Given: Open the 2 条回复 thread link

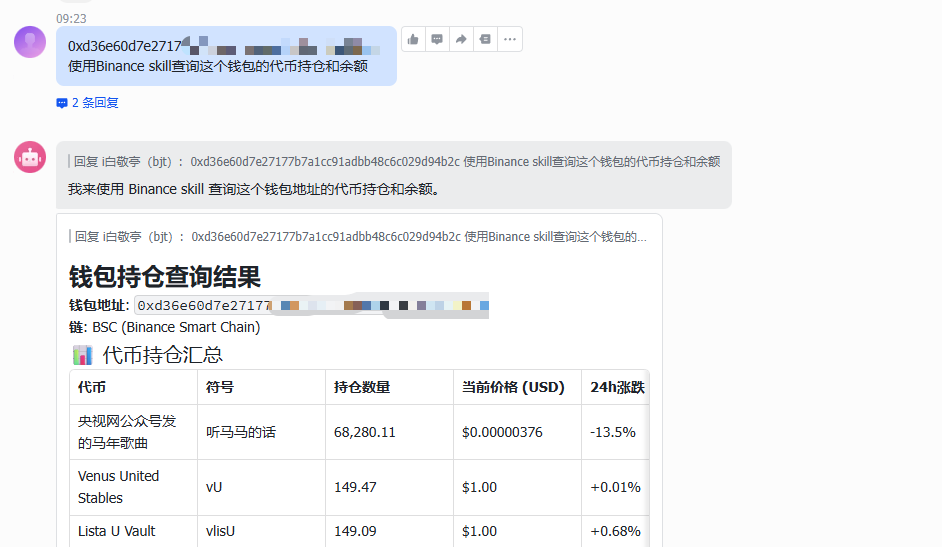Looking at the screenshot, I should click(x=88, y=103).
